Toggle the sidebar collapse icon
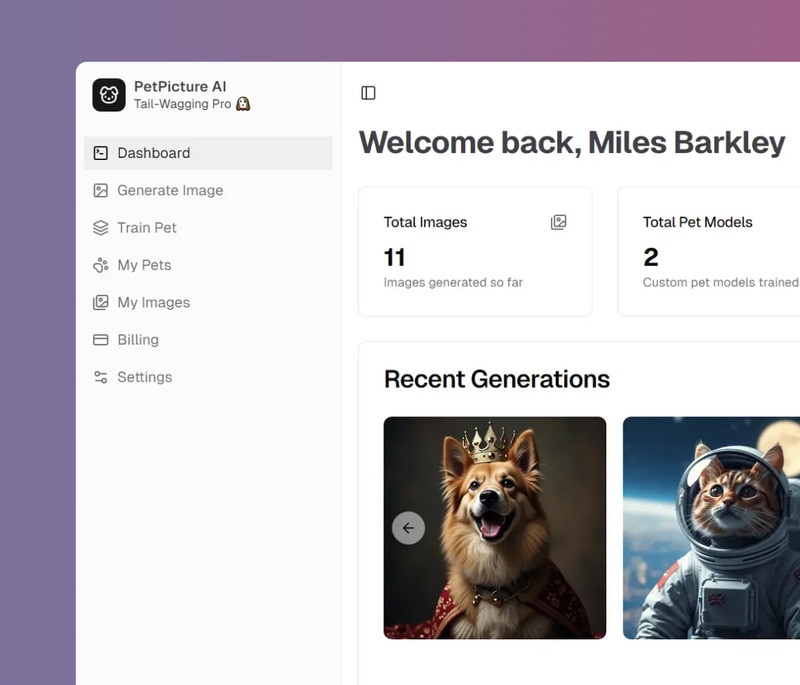Viewport: 800px width, 685px height. 368,93
